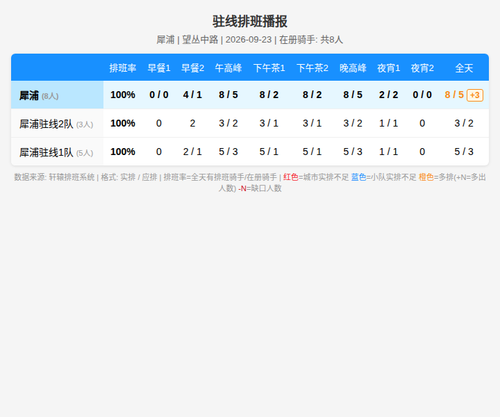This screenshot has height=417, width=500.
Task: Select the 夜宵2 column header
Action: 422,68
